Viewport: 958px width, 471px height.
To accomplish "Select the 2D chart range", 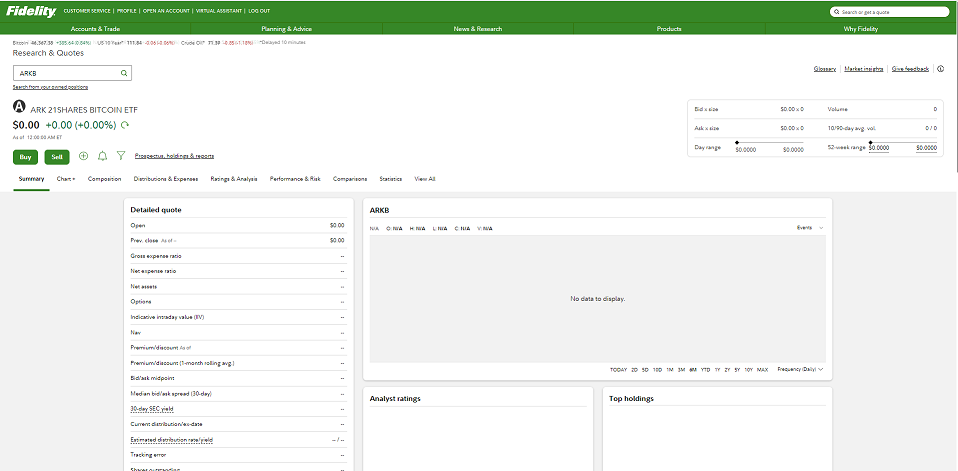I will tap(634, 370).
